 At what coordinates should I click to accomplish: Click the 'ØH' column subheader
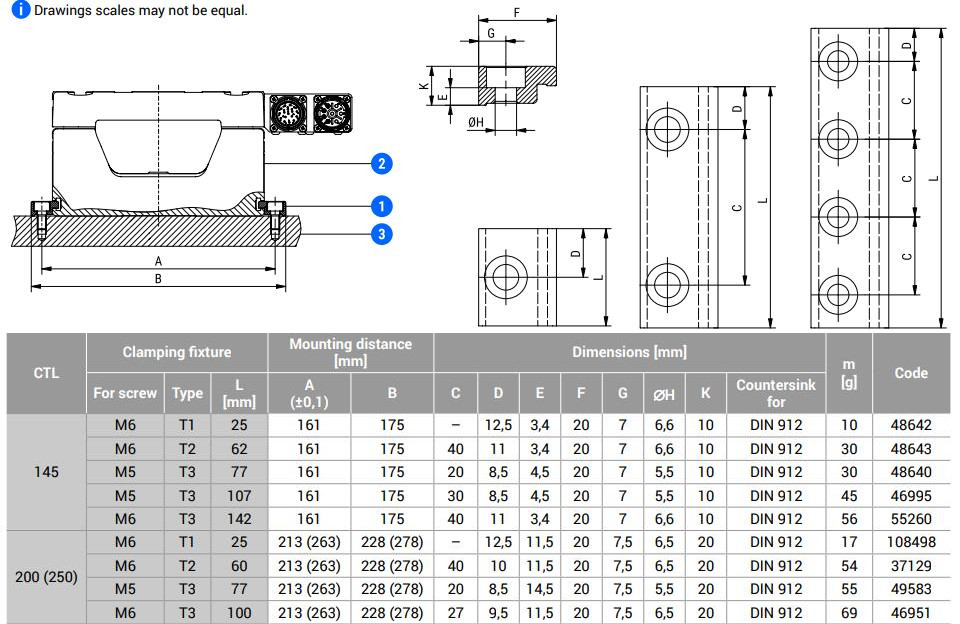tap(664, 393)
